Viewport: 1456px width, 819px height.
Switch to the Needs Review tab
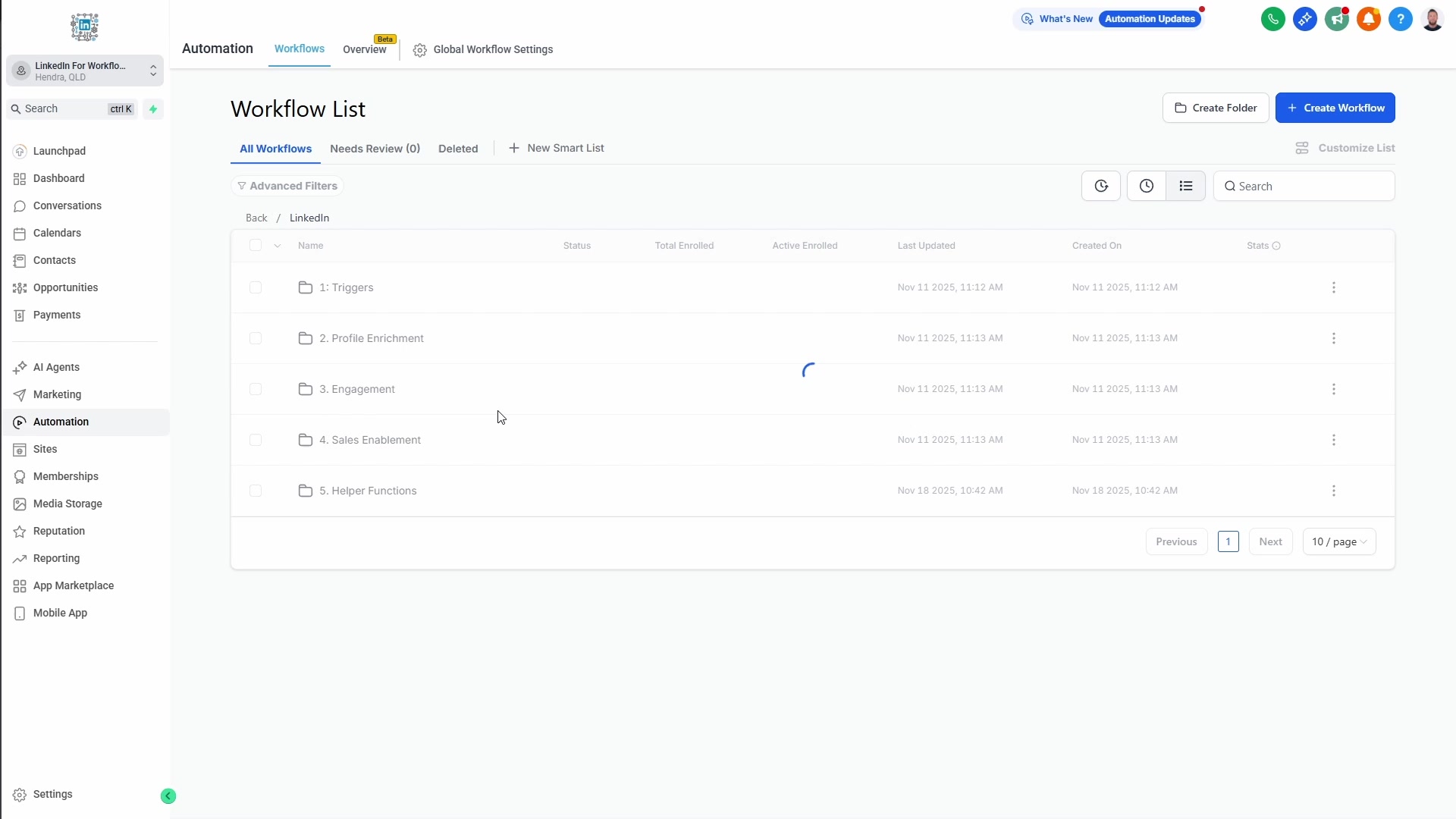(x=375, y=149)
